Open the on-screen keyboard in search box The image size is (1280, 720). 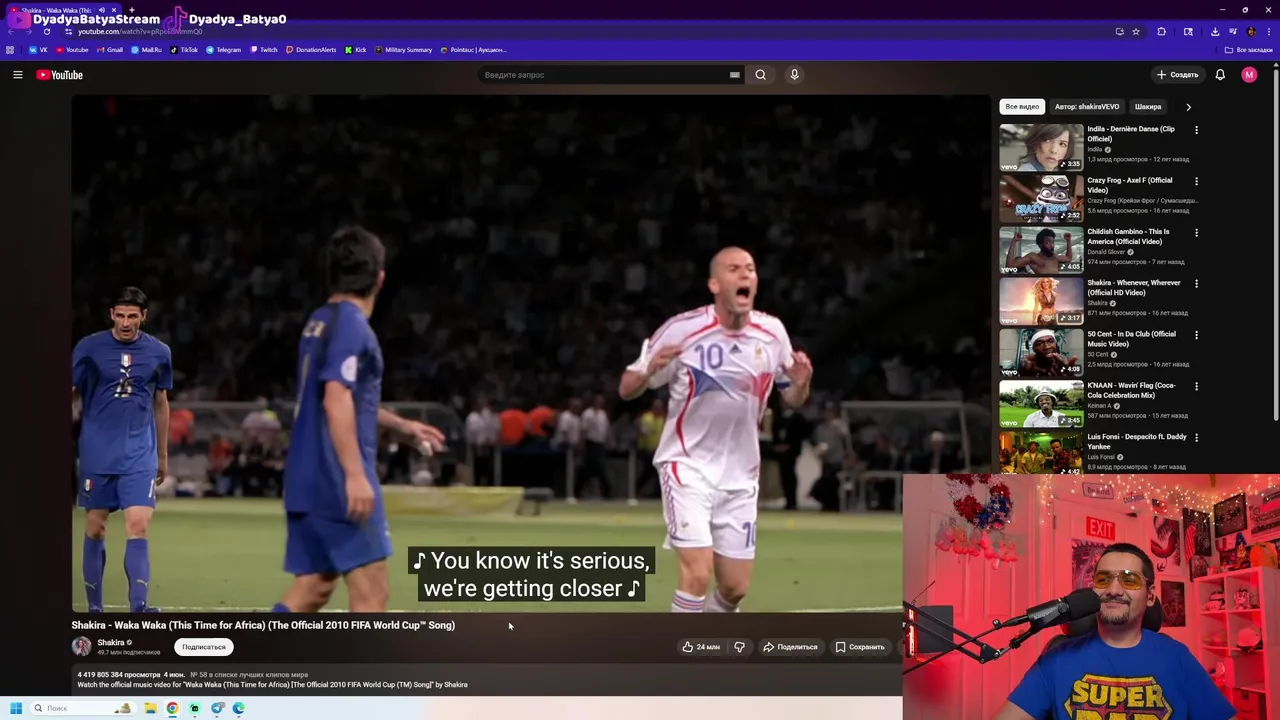(x=734, y=75)
